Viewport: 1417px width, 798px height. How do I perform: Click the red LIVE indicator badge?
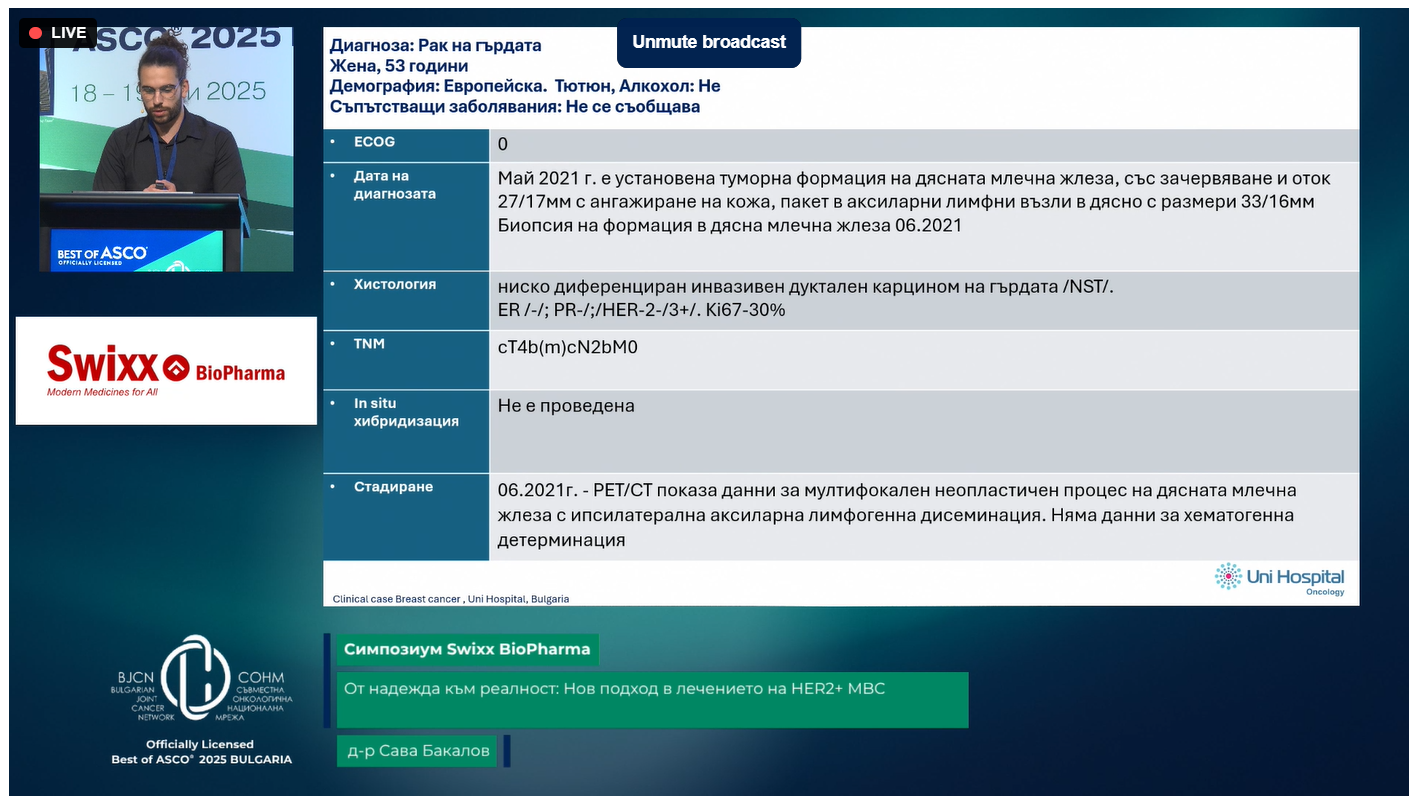click(x=58, y=33)
